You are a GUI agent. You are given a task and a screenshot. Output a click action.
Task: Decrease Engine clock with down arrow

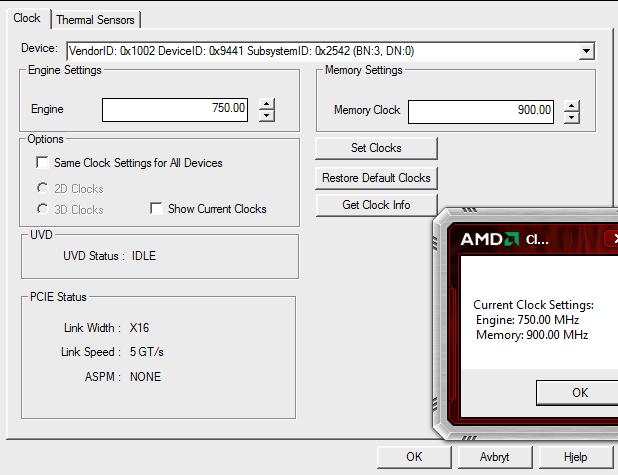click(267, 115)
